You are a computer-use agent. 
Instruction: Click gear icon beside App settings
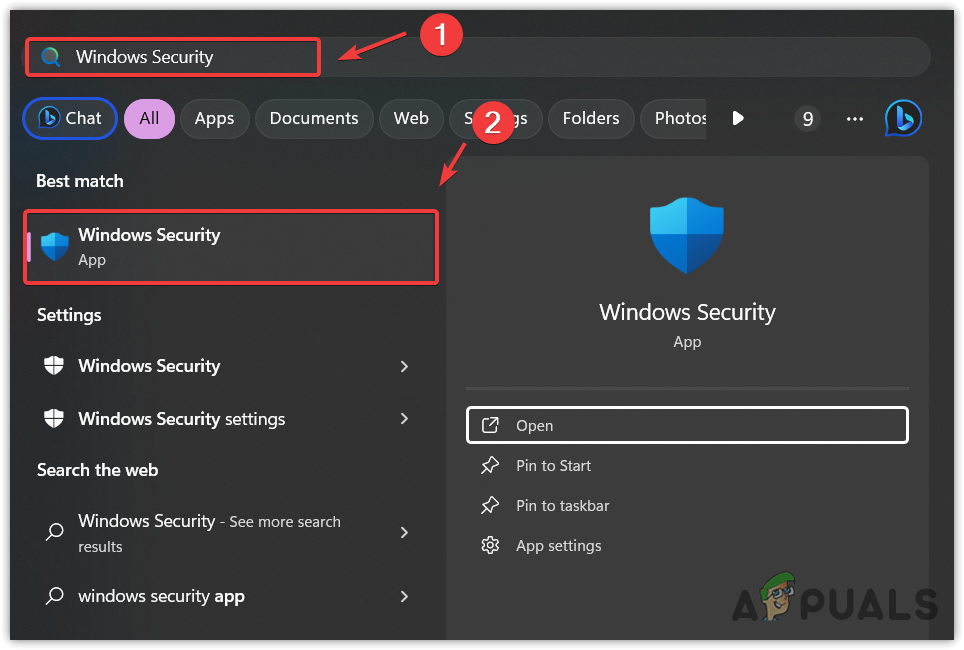click(x=490, y=545)
